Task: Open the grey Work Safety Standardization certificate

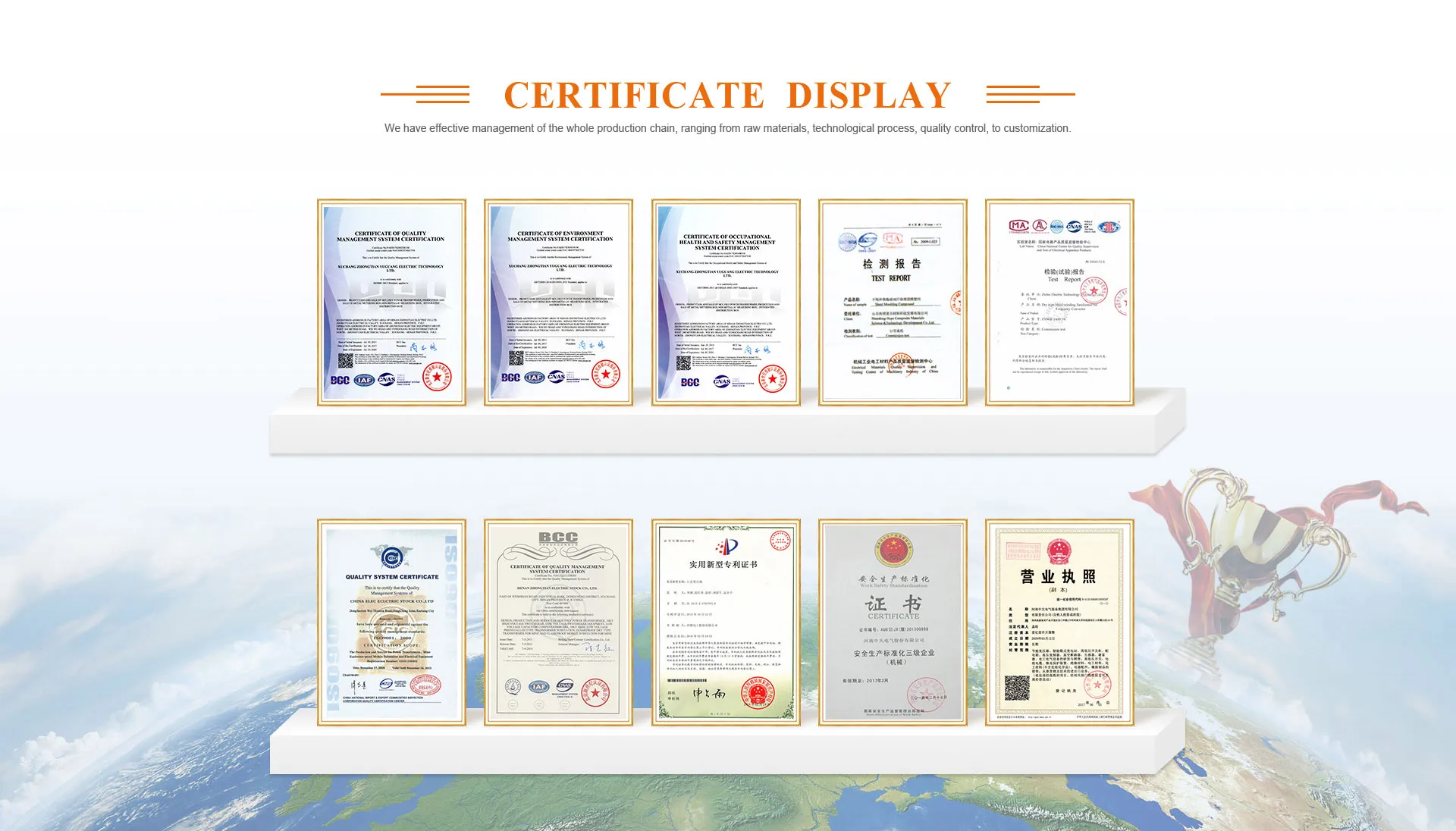Action: coord(893,622)
